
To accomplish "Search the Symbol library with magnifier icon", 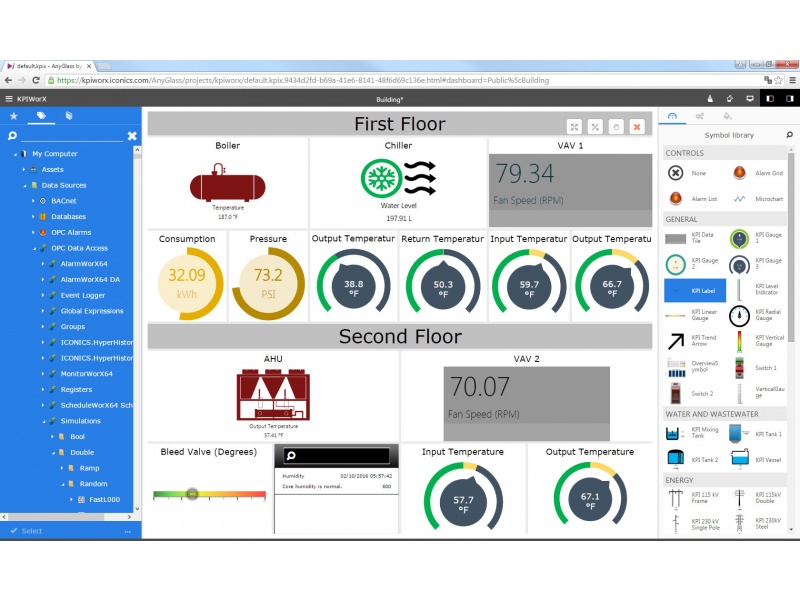I will tap(790, 135).
